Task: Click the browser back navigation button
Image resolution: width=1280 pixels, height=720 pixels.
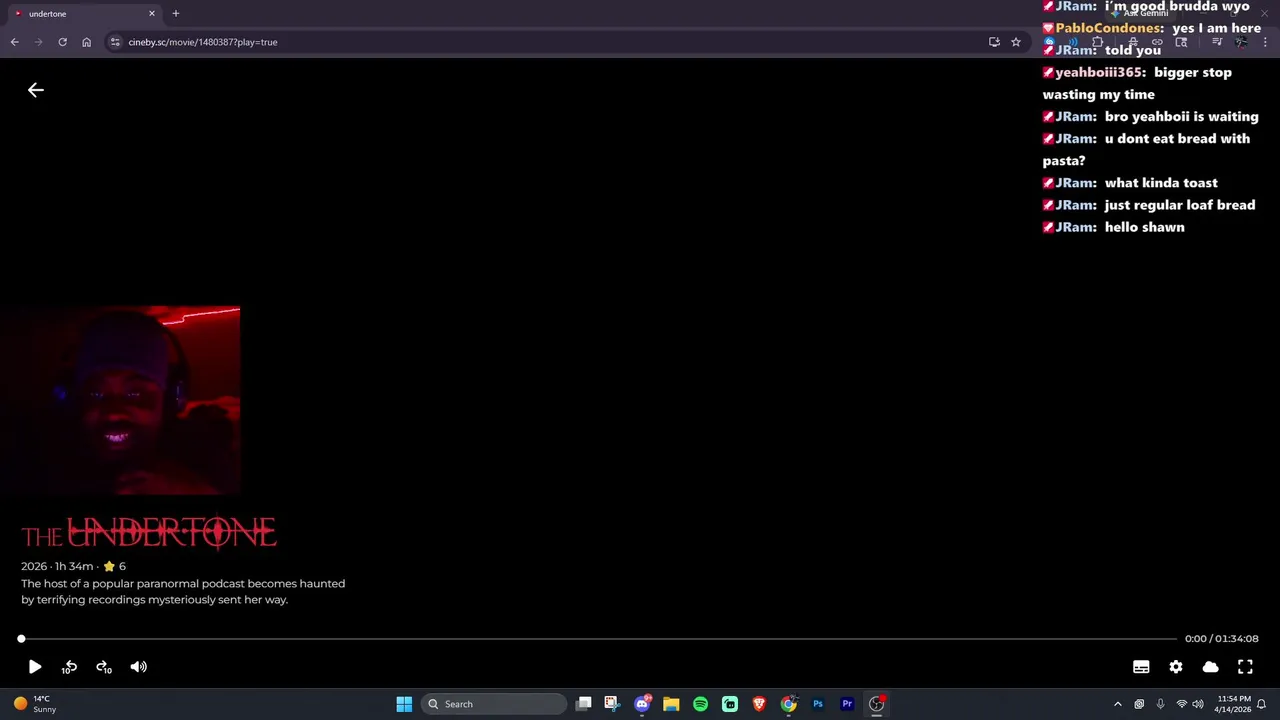Action: click(14, 42)
